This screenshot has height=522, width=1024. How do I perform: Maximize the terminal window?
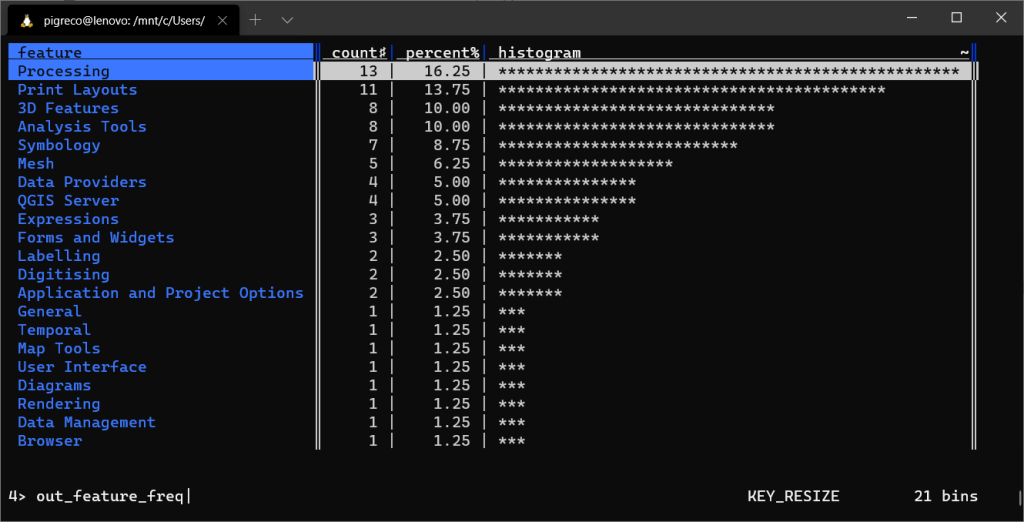pos(956,17)
